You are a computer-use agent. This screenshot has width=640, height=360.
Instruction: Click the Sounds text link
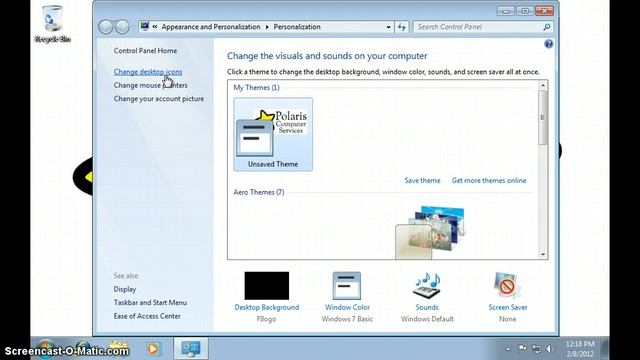point(427,307)
